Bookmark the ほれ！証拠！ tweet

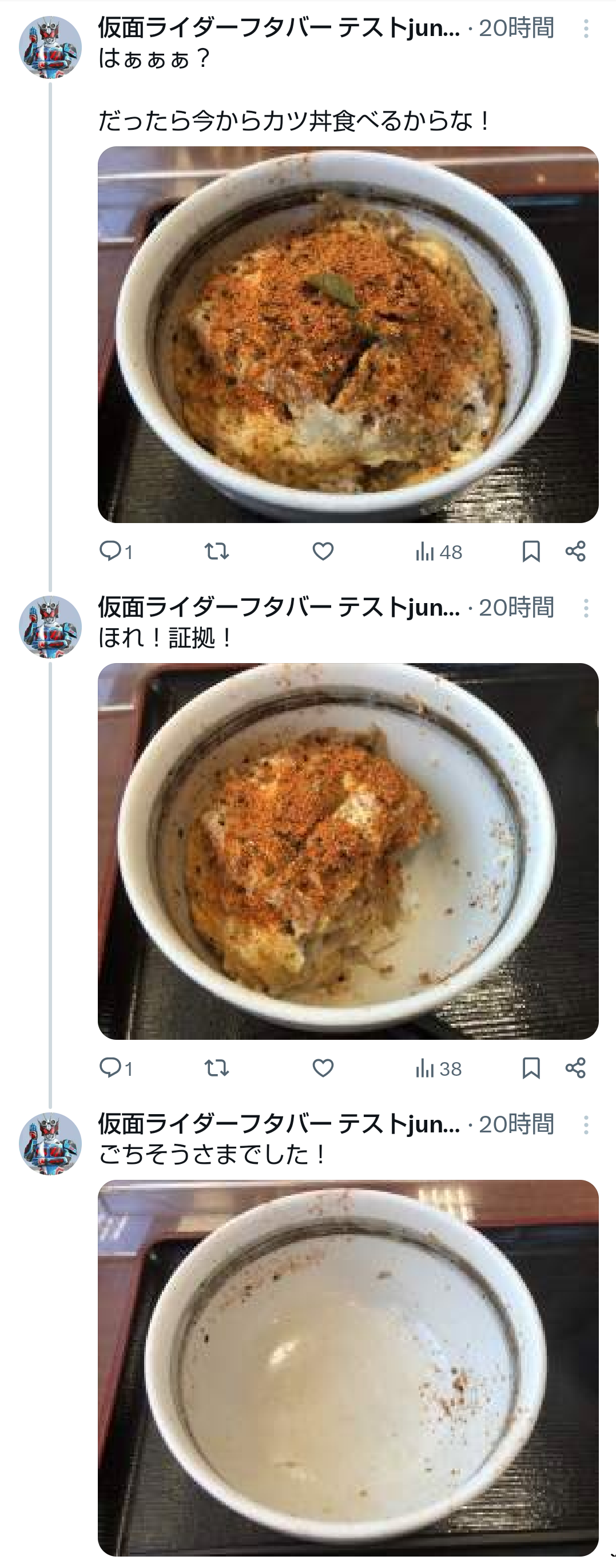(x=531, y=1068)
